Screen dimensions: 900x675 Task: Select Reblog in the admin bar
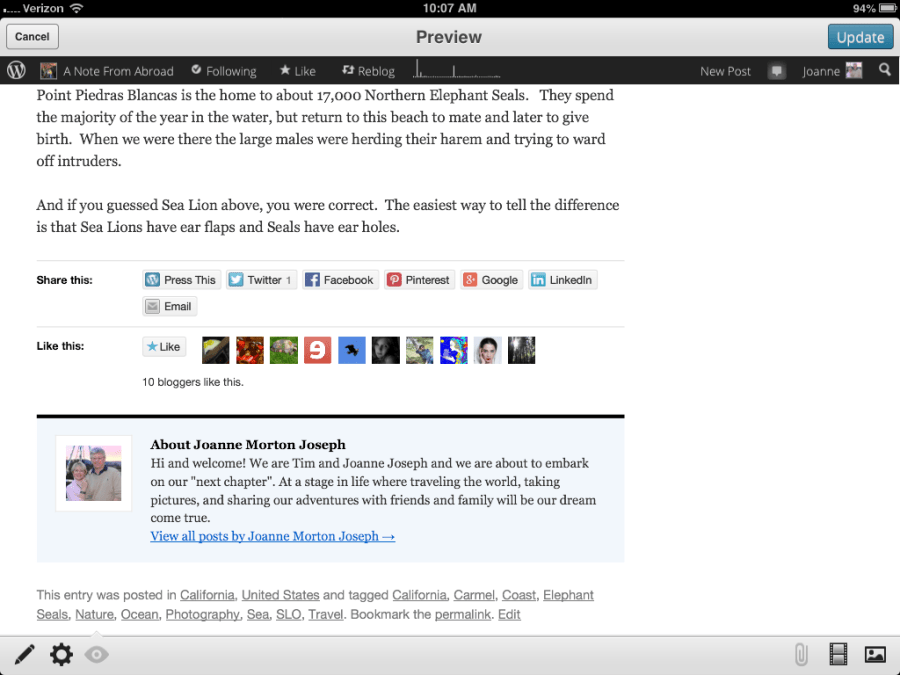click(x=368, y=71)
